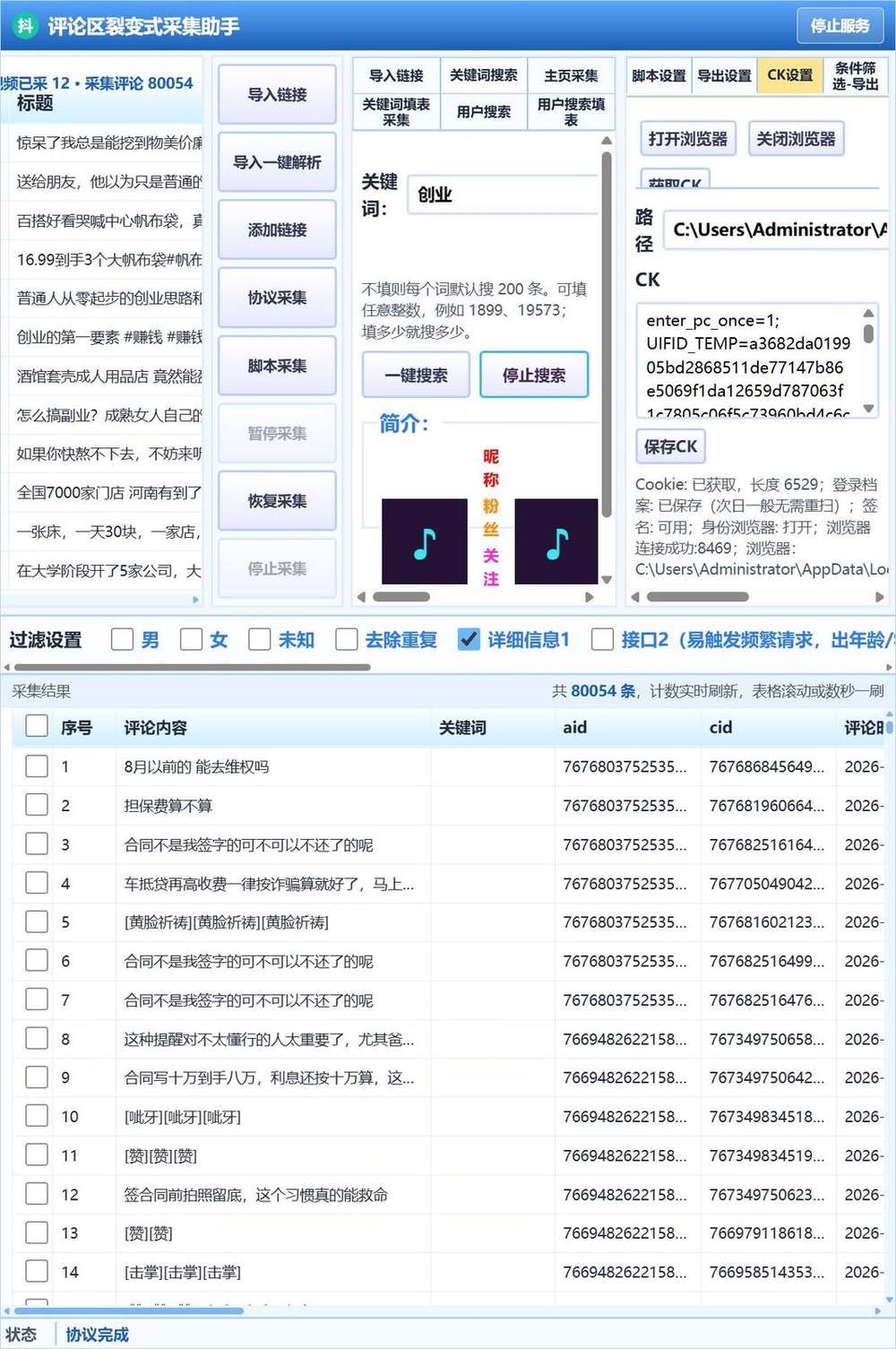Screen dimensions: 896x1349
Task: Click cid cell 767686845649 in row 1
Action: 767,766
